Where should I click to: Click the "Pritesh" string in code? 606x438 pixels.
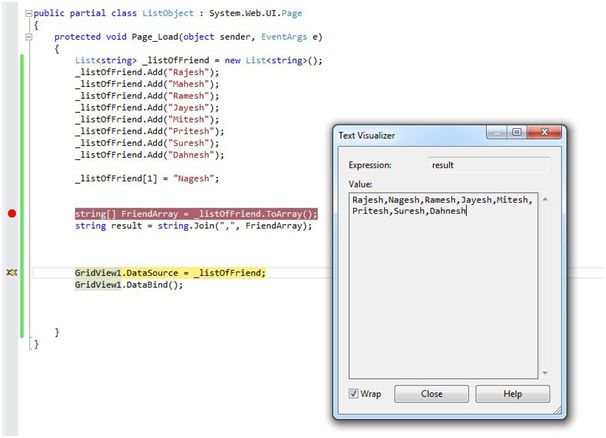(x=191, y=131)
